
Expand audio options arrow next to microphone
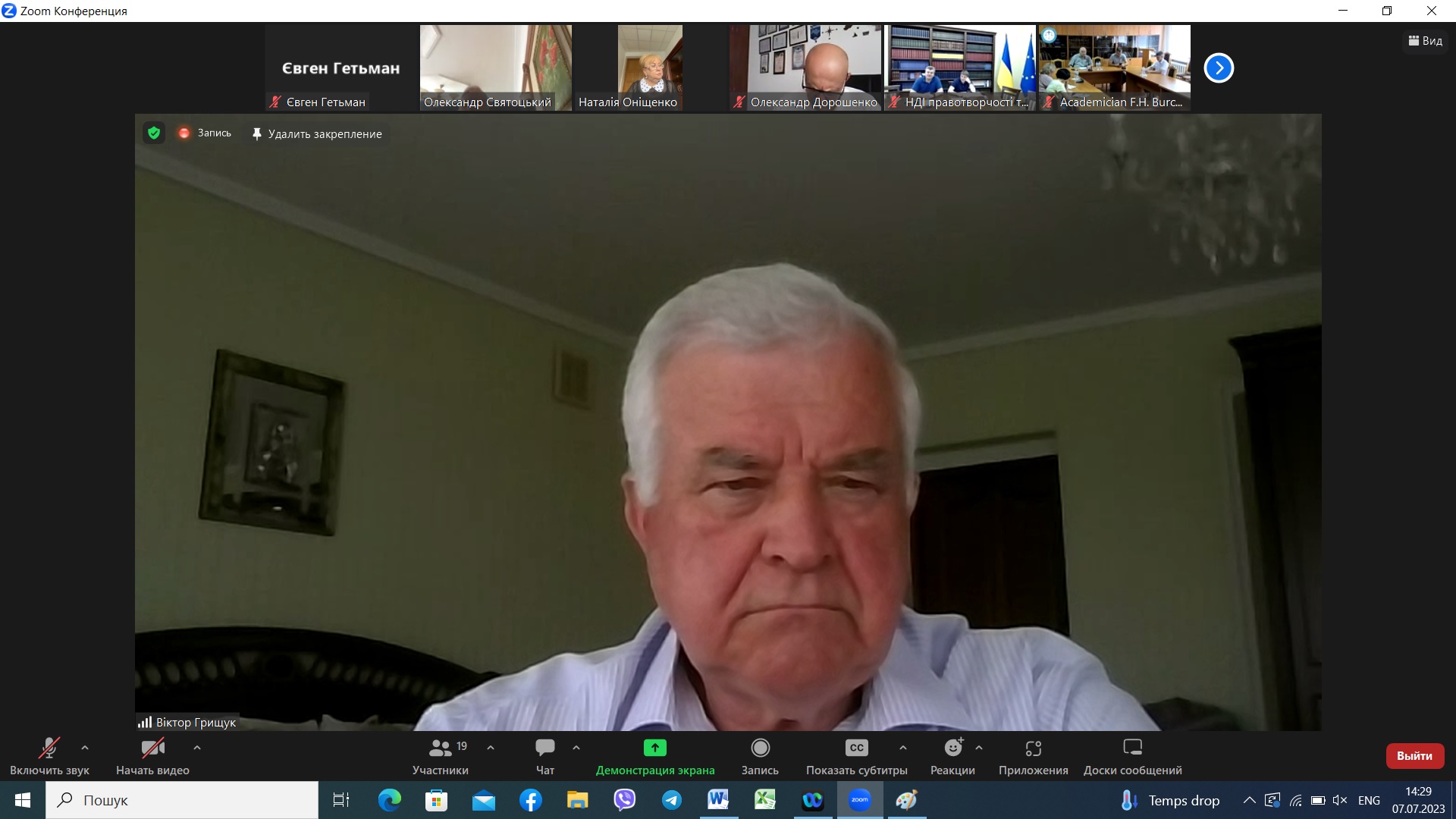85,748
